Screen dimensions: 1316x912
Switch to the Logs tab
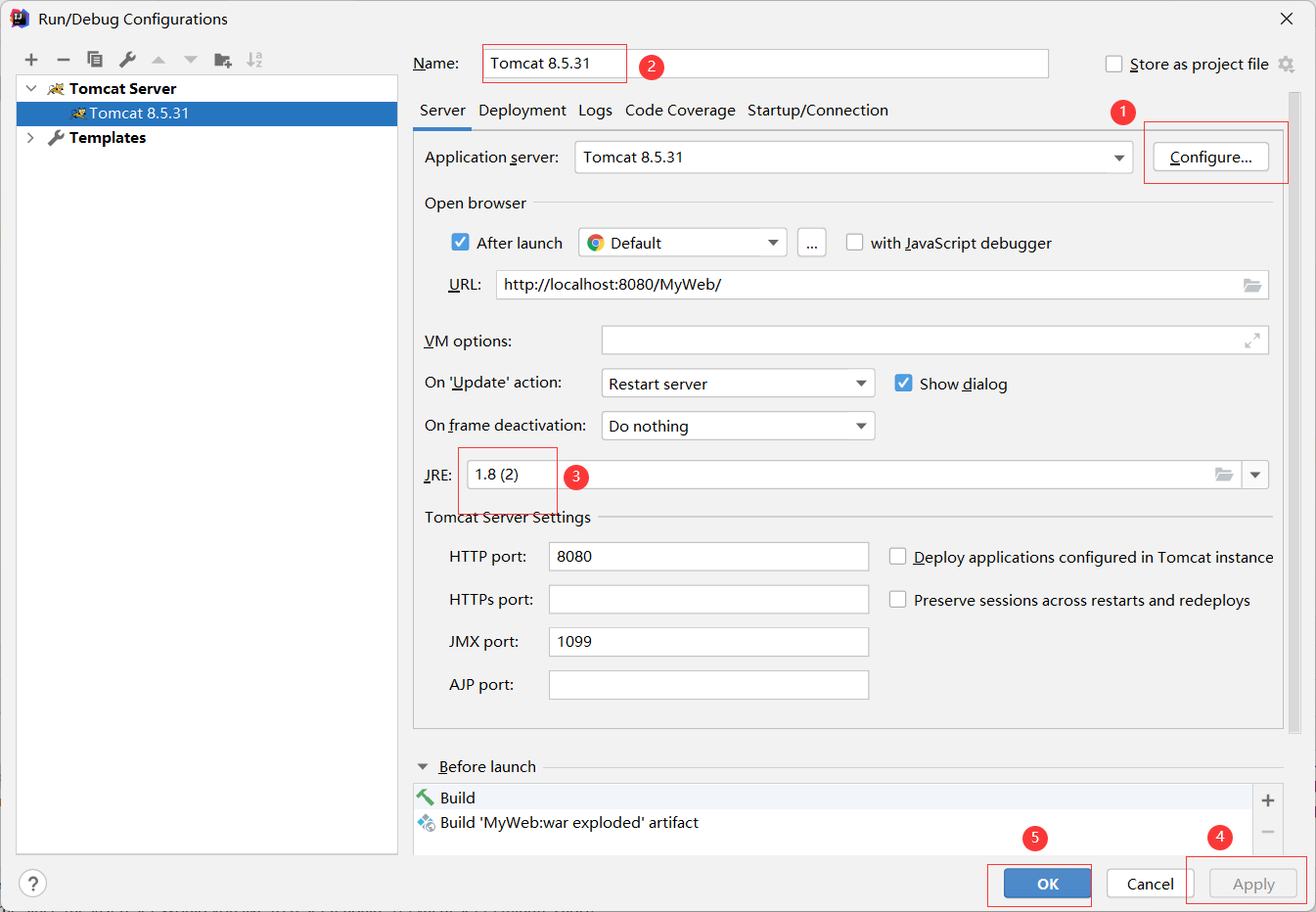tap(595, 111)
